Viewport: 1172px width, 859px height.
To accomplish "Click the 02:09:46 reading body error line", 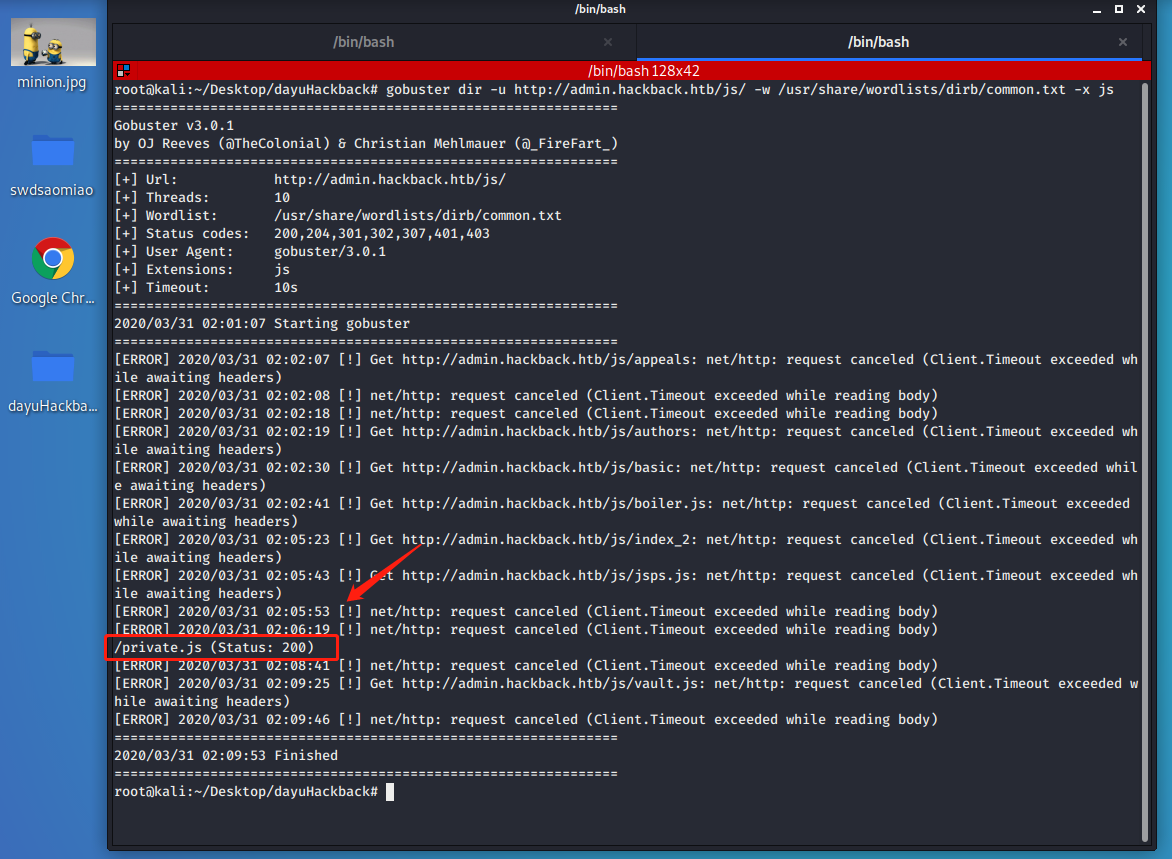I will (x=525, y=719).
